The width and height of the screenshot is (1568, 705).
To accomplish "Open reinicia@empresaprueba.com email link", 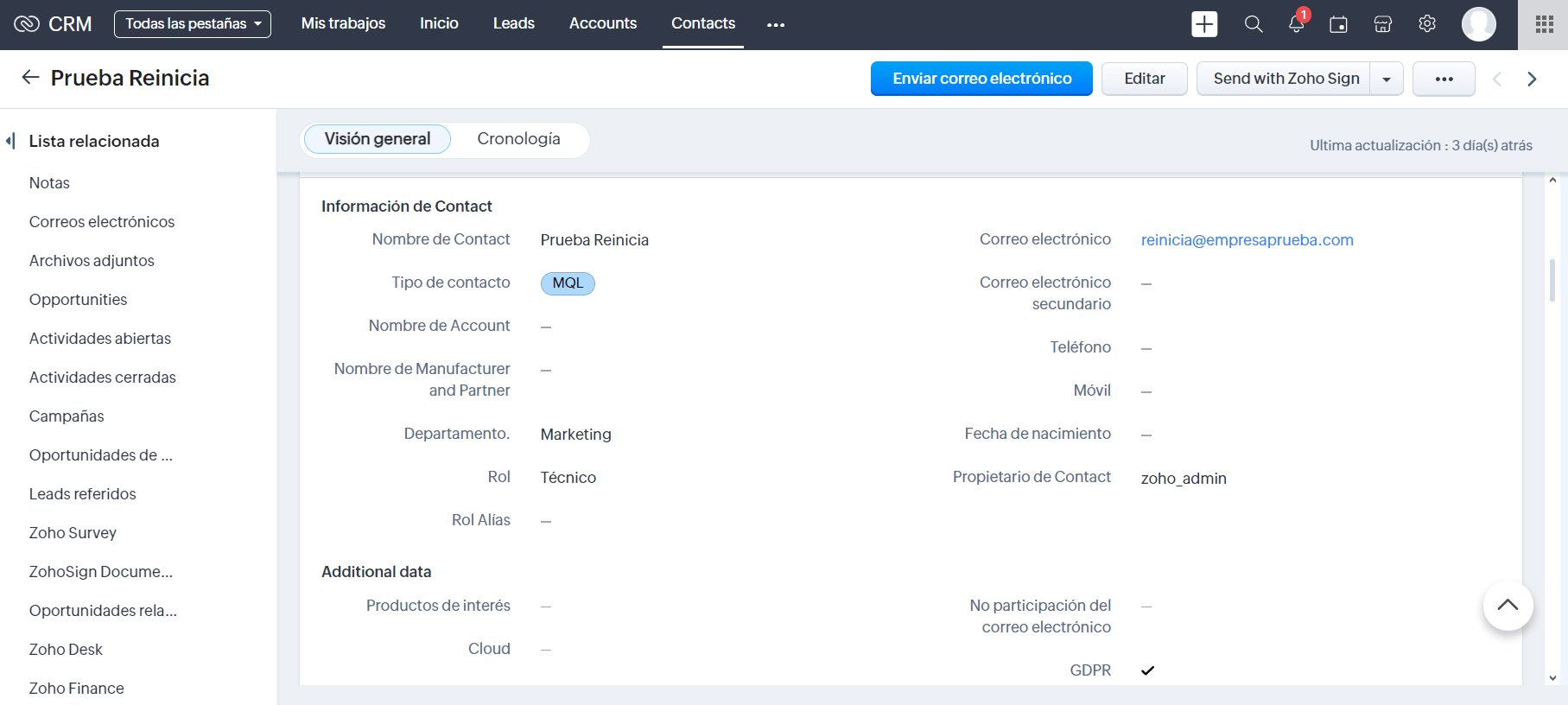I will [x=1247, y=240].
